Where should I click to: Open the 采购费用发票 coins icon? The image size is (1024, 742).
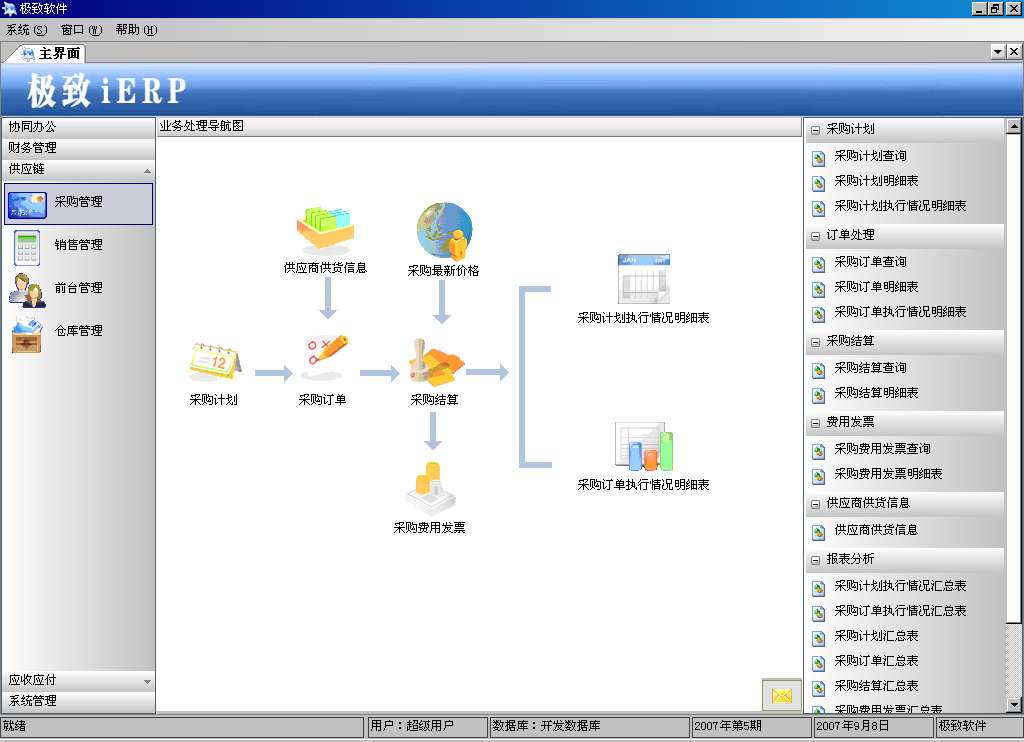(430, 489)
